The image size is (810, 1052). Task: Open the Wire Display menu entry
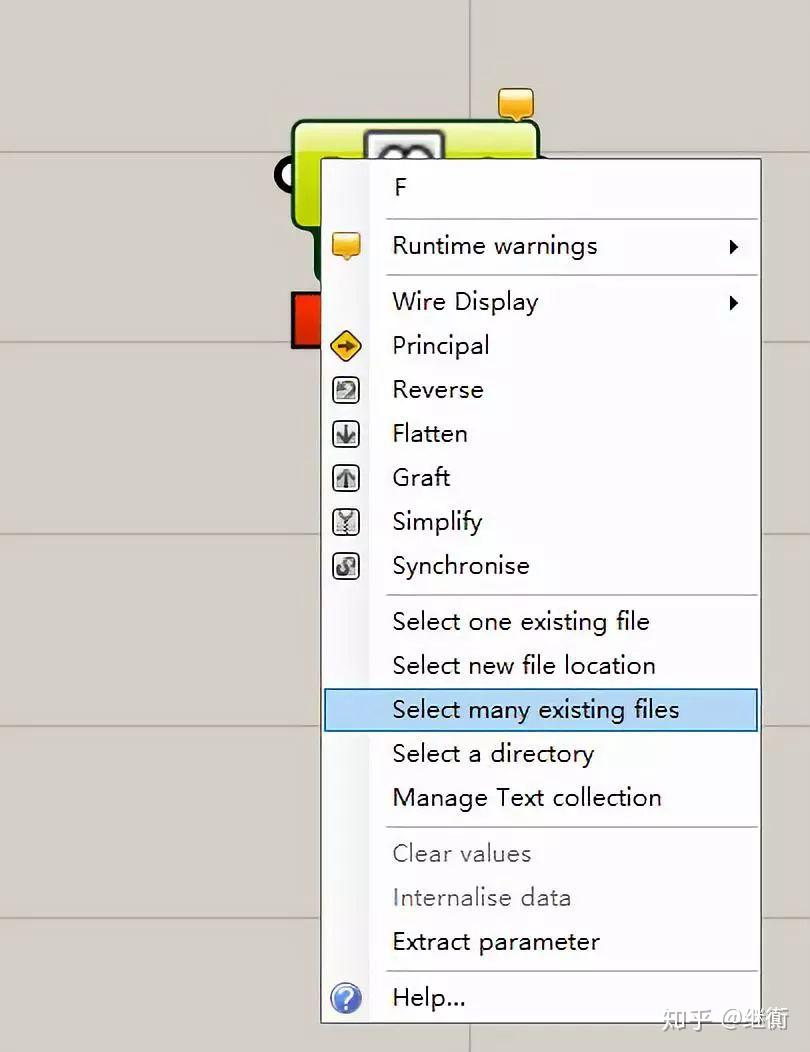tap(466, 302)
